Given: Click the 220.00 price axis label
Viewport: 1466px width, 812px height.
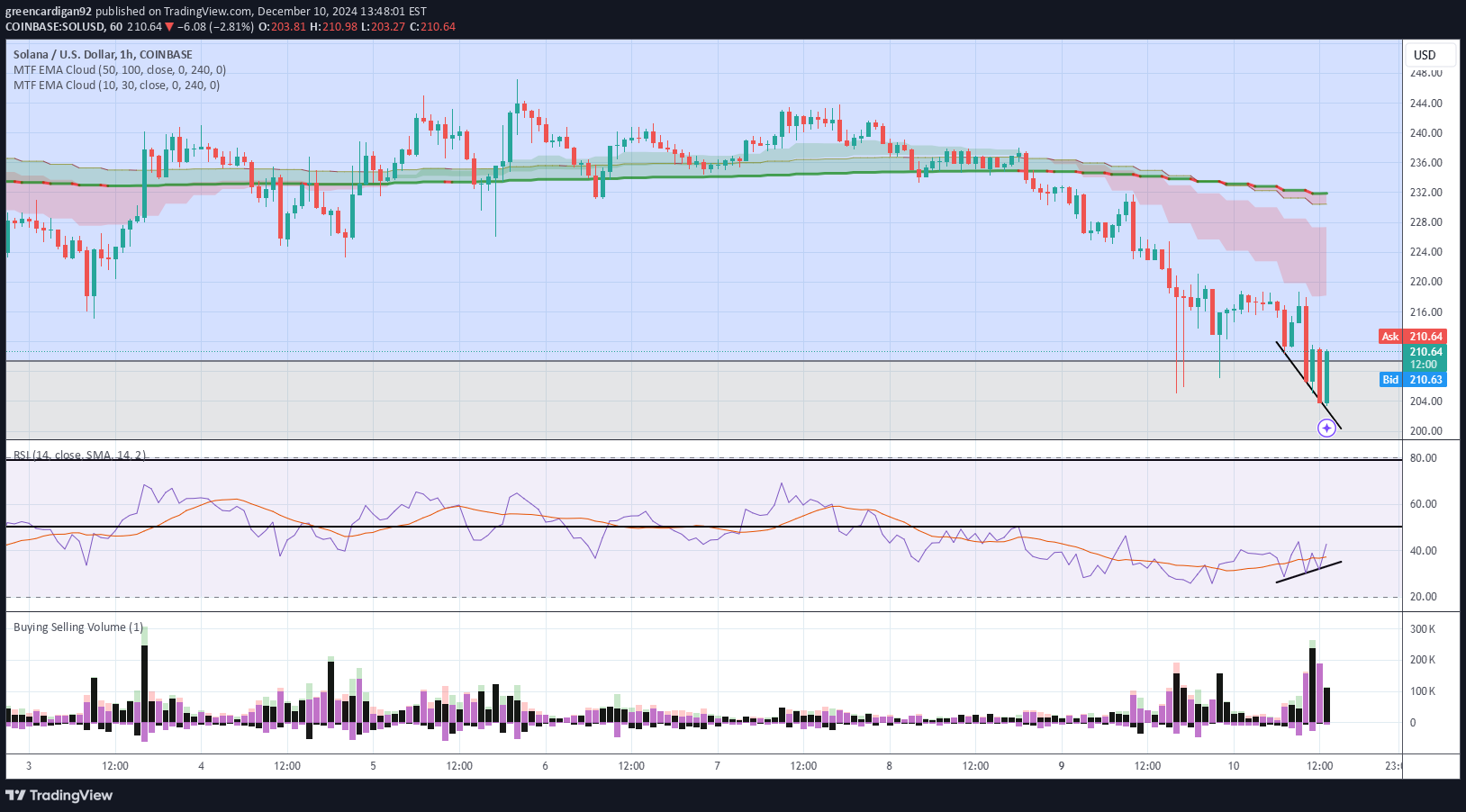Looking at the screenshot, I should [x=1425, y=282].
